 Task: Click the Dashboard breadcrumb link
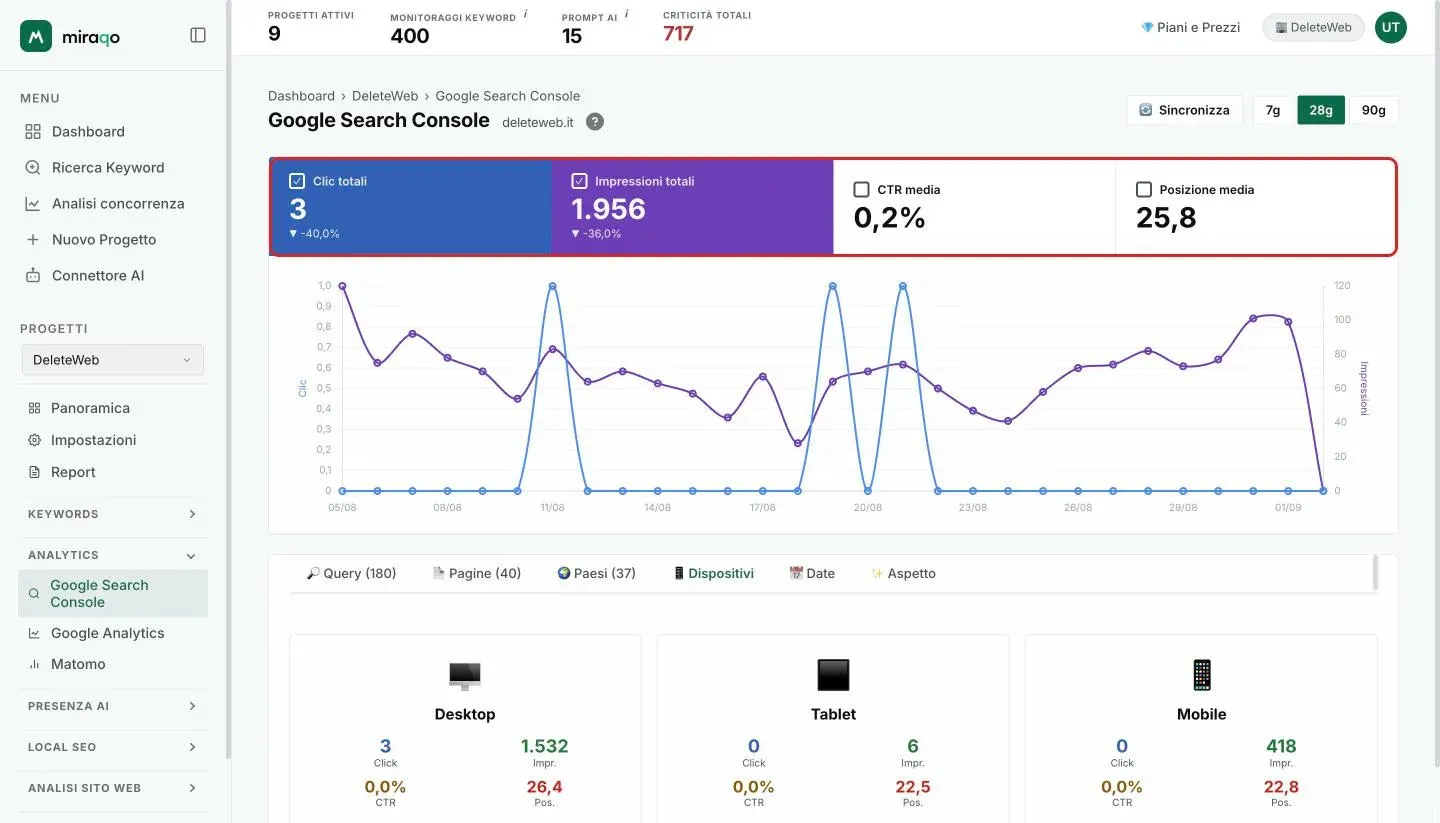click(301, 96)
